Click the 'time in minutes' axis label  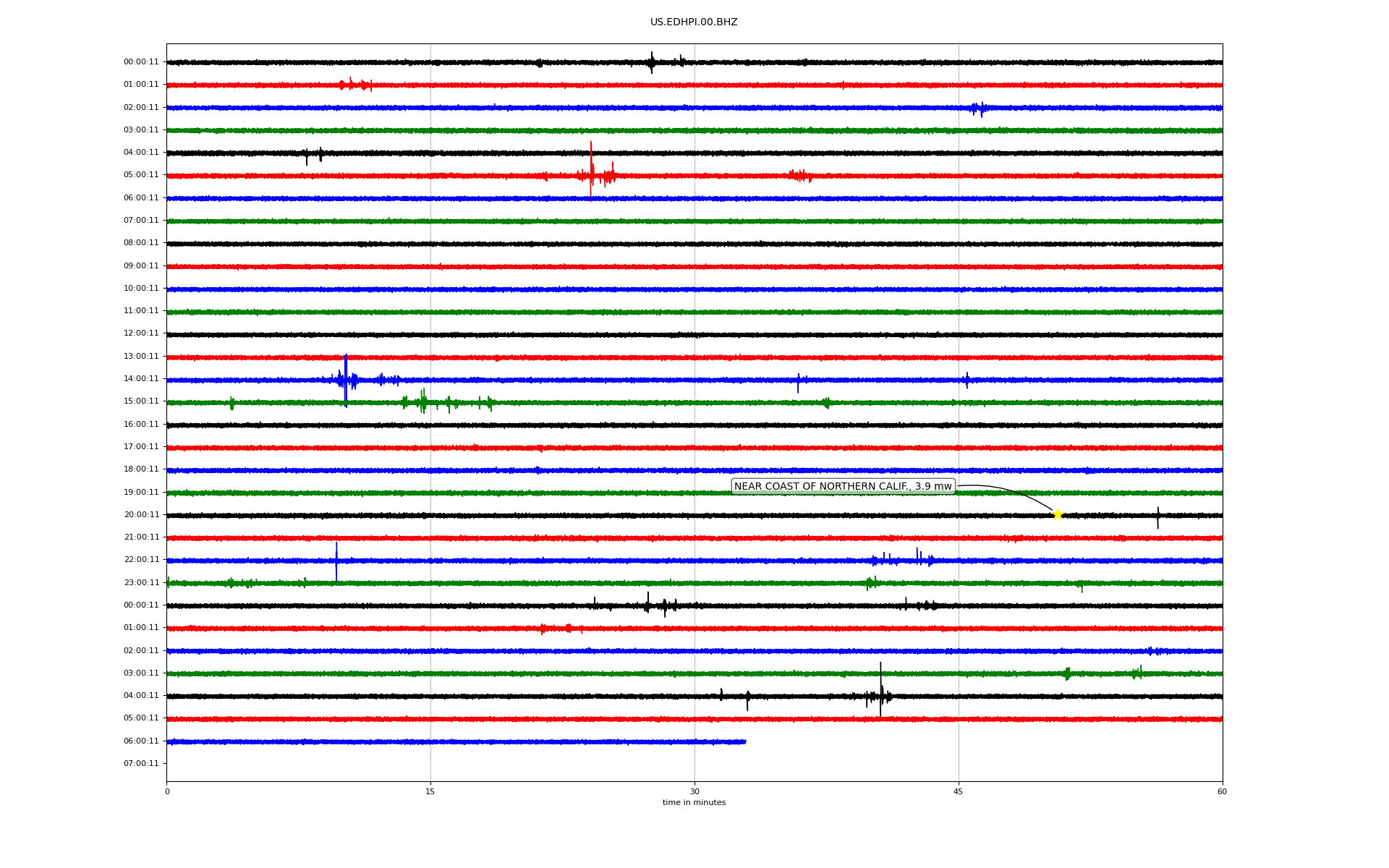tap(694, 803)
